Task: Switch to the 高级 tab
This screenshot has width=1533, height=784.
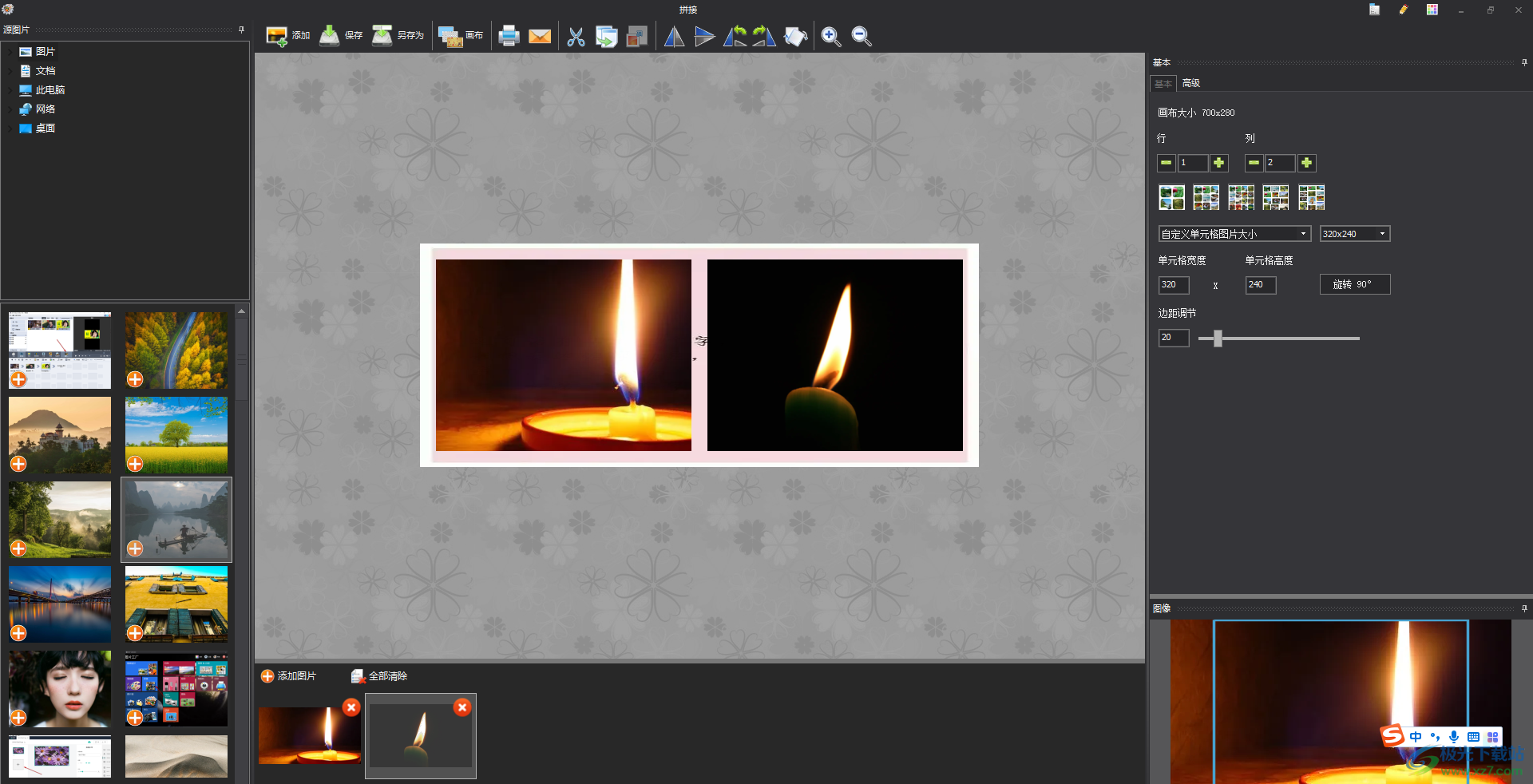Action: pyautogui.click(x=1191, y=83)
